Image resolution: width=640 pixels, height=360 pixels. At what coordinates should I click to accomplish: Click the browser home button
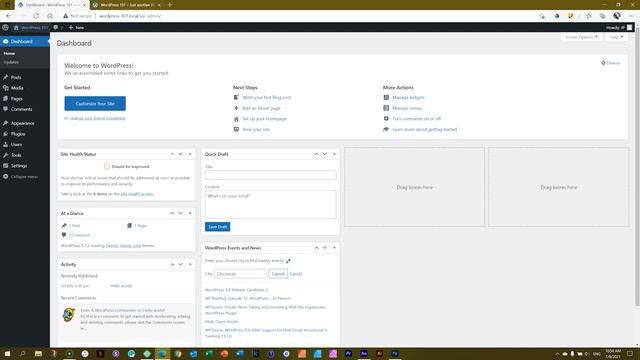[x=50, y=16]
